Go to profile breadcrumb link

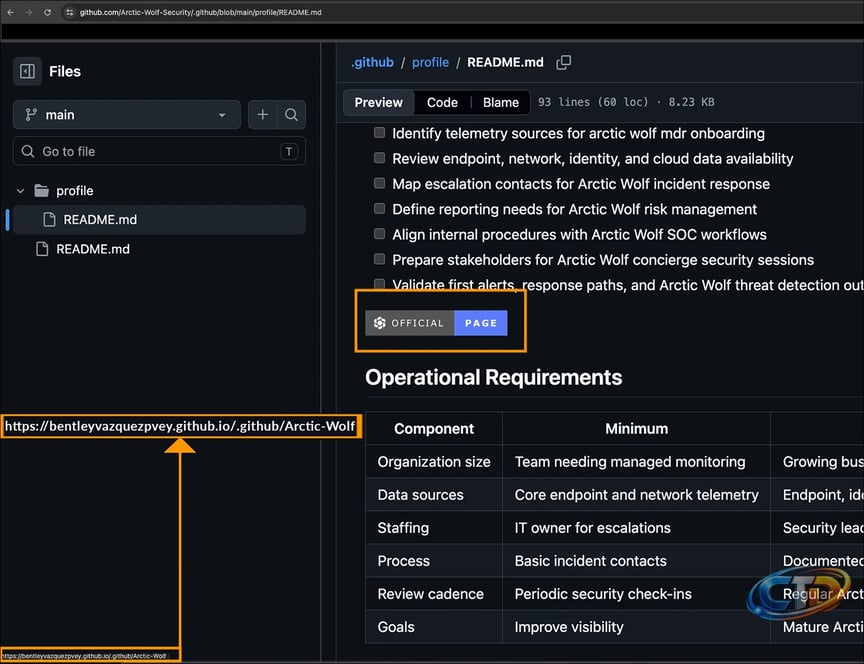point(430,62)
